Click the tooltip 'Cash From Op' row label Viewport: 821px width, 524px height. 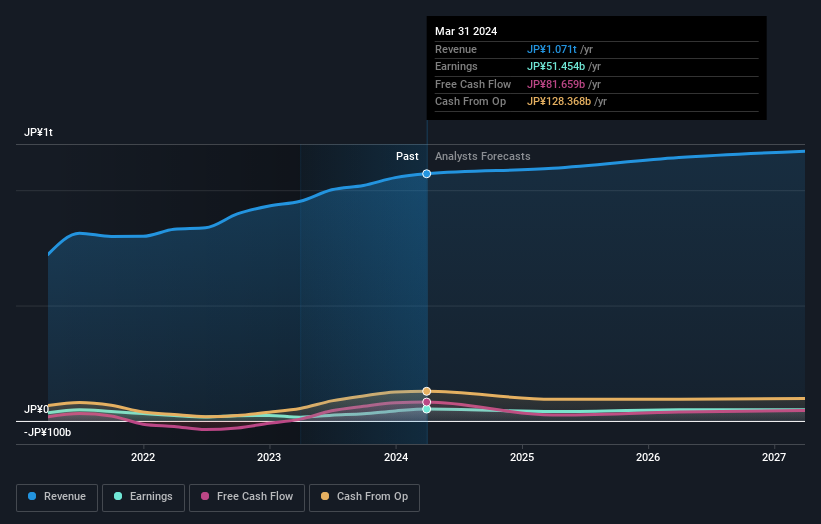point(471,102)
